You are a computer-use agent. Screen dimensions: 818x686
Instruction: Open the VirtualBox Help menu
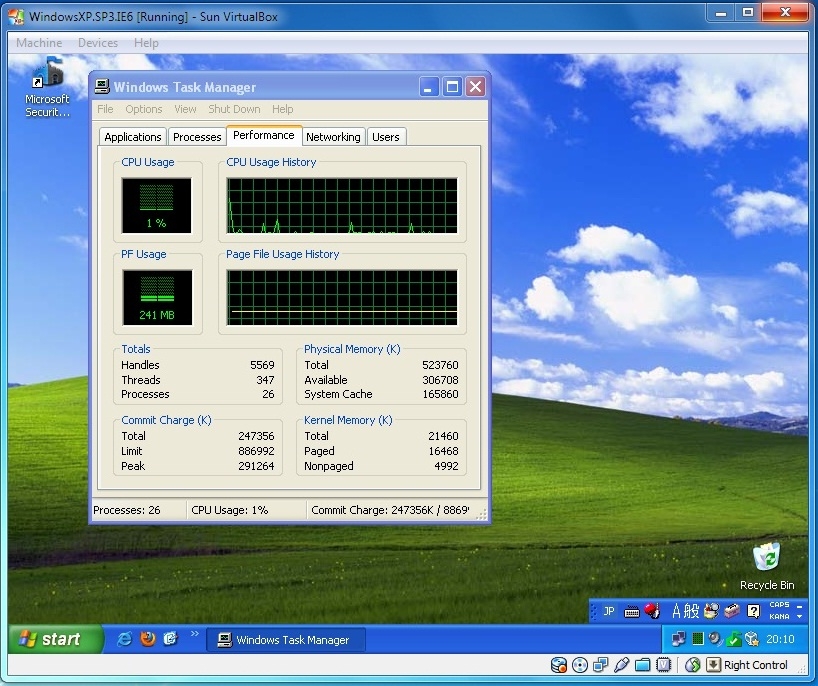click(146, 43)
